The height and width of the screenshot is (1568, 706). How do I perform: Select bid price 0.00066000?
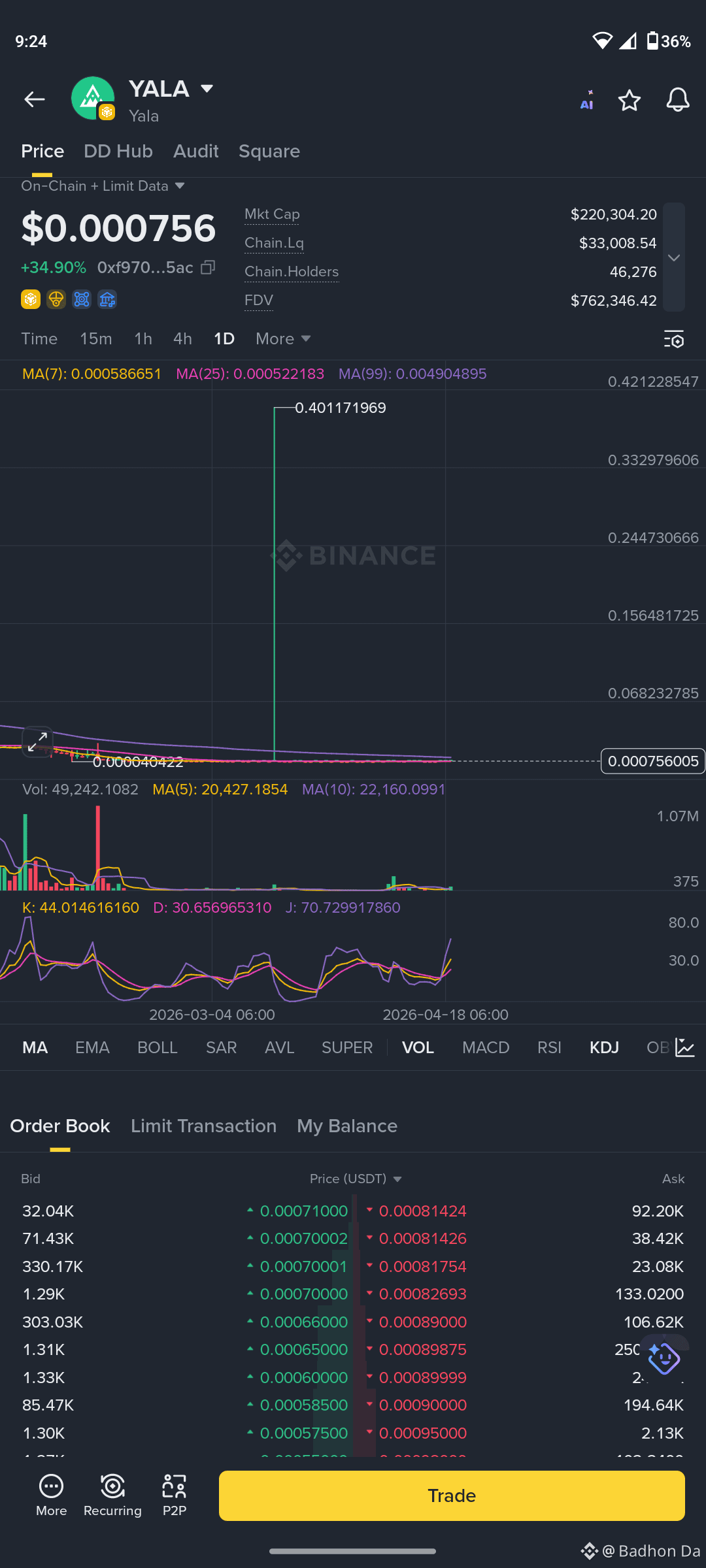coord(304,1322)
